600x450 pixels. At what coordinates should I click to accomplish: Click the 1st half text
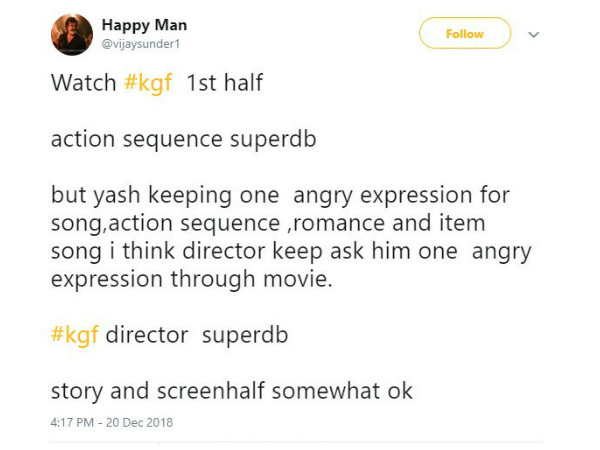(225, 83)
